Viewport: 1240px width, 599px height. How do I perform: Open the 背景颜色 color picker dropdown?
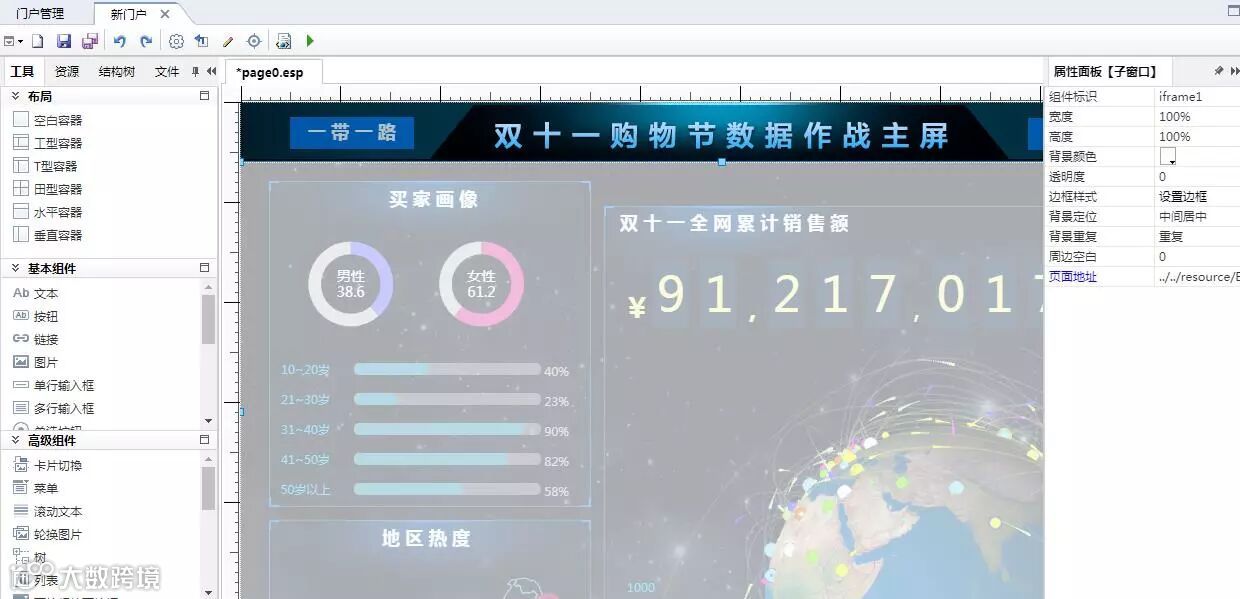pos(1168,157)
